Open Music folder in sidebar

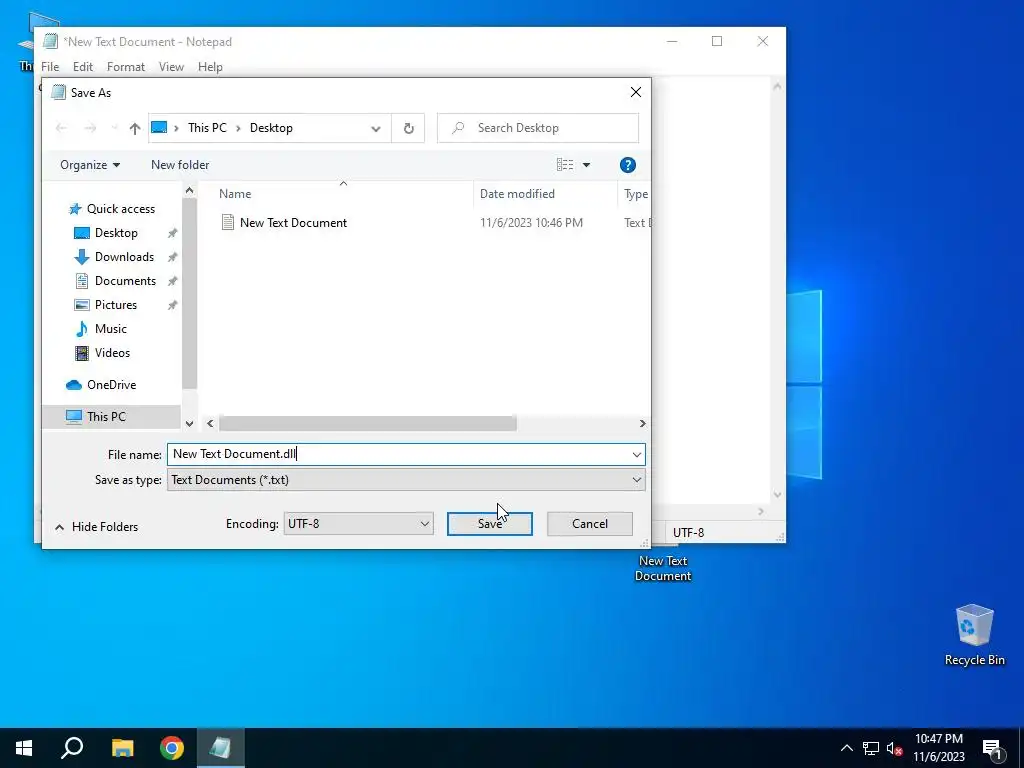point(110,329)
